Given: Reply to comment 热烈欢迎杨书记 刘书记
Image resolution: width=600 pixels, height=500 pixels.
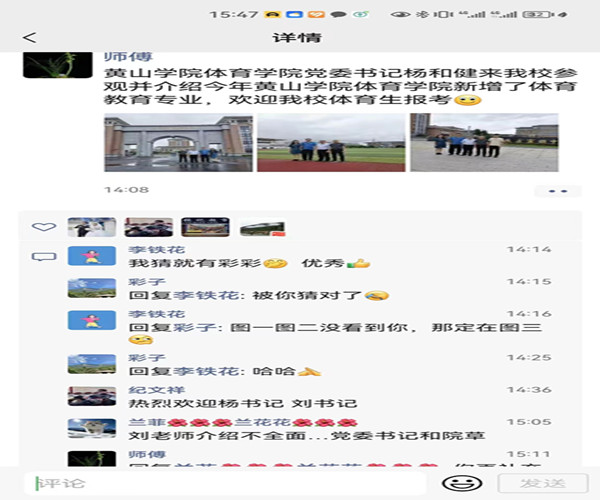Looking at the screenshot, I should click(x=243, y=404).
